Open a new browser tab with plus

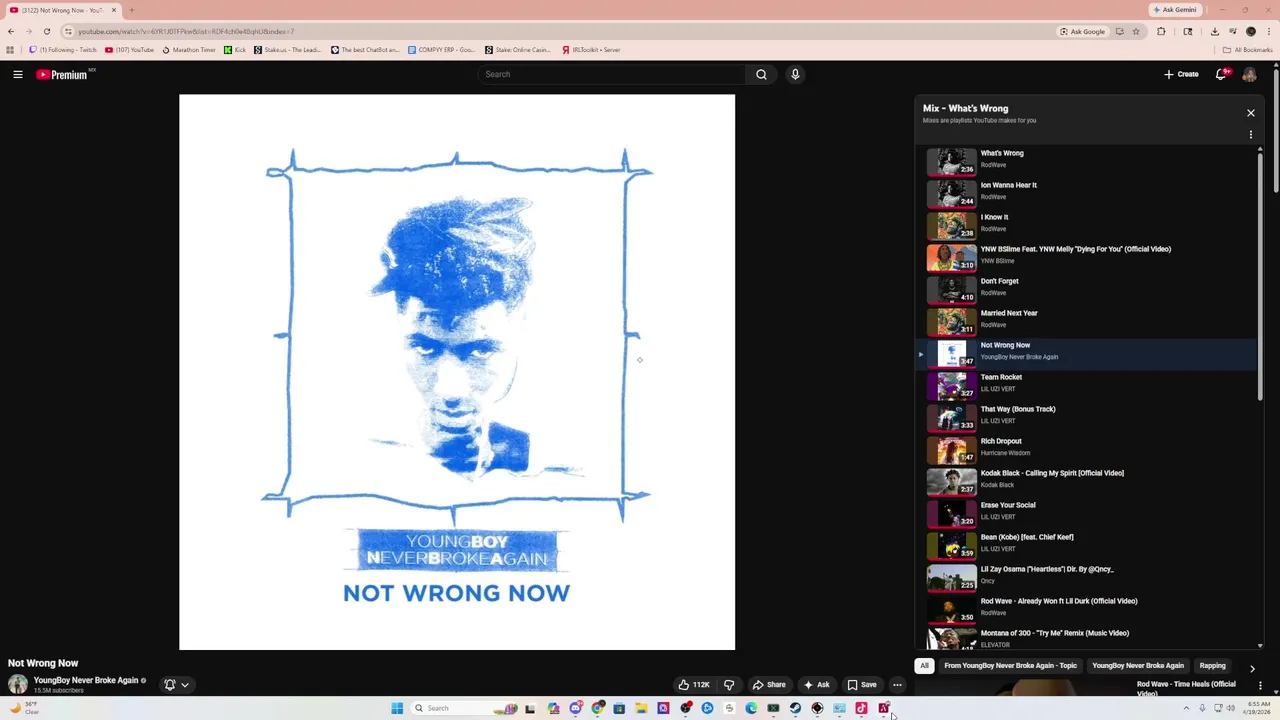(131, 10)
